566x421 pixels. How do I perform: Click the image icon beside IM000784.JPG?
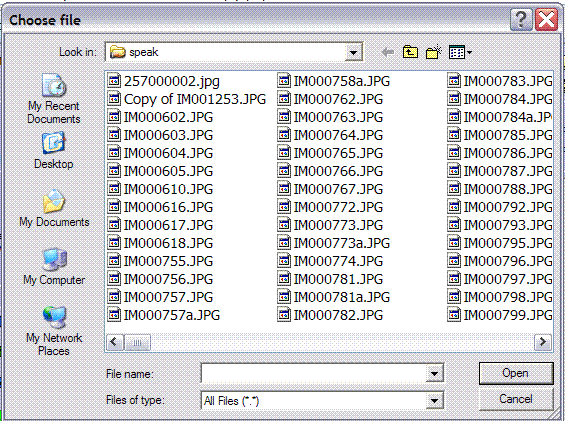454,98
